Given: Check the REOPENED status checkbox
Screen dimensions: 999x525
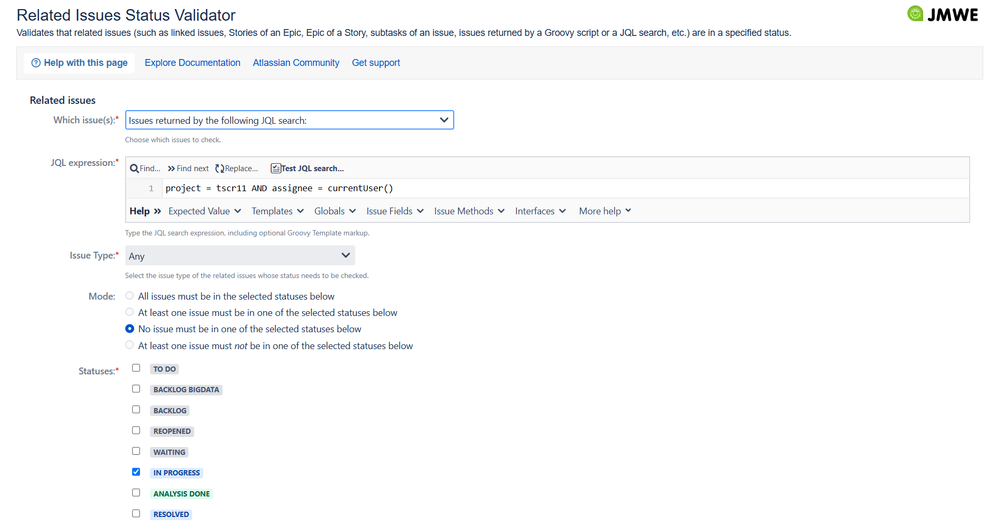Looking at the screenshot, I should tap(136, 430).
